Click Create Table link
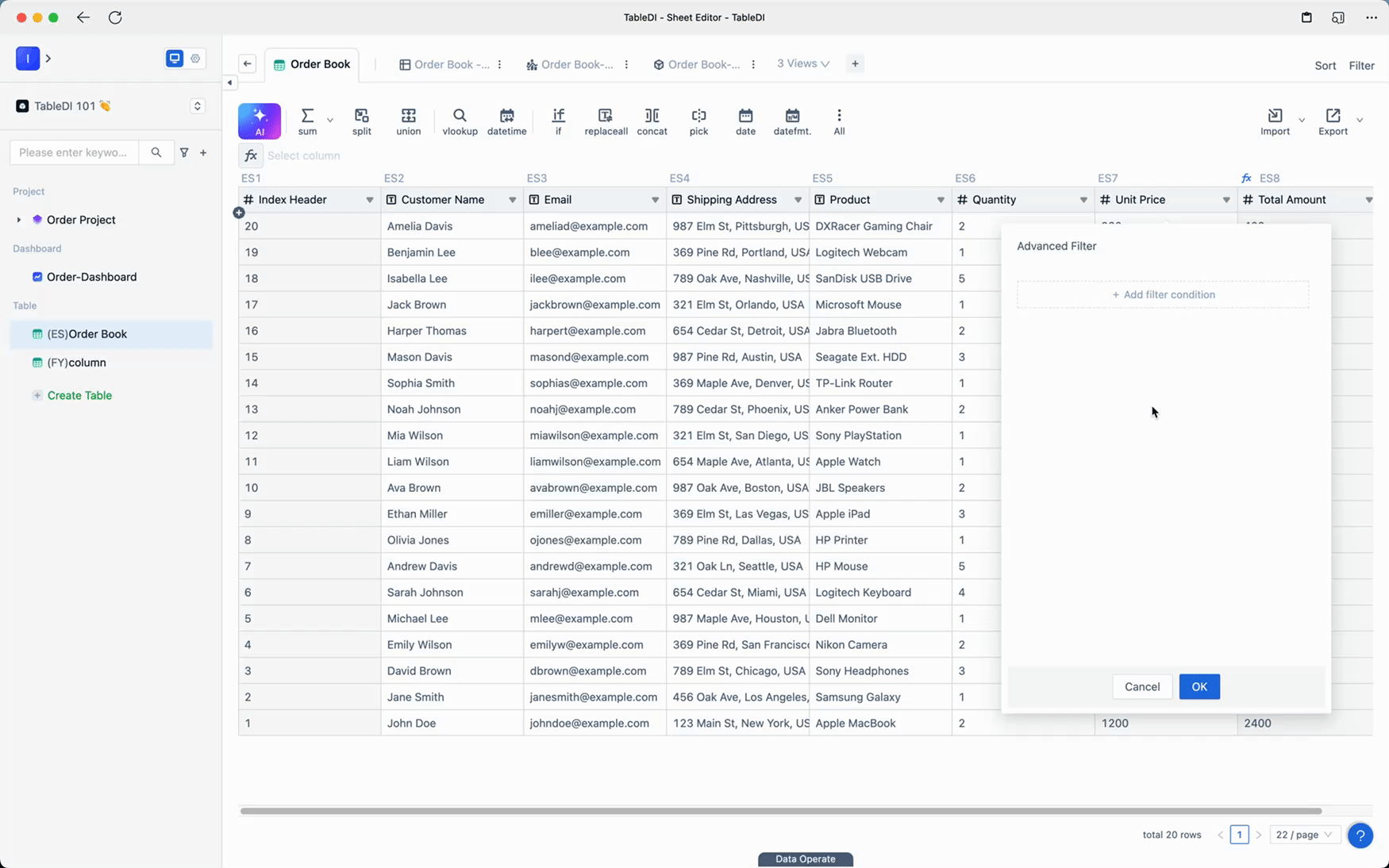 point(79,395)
